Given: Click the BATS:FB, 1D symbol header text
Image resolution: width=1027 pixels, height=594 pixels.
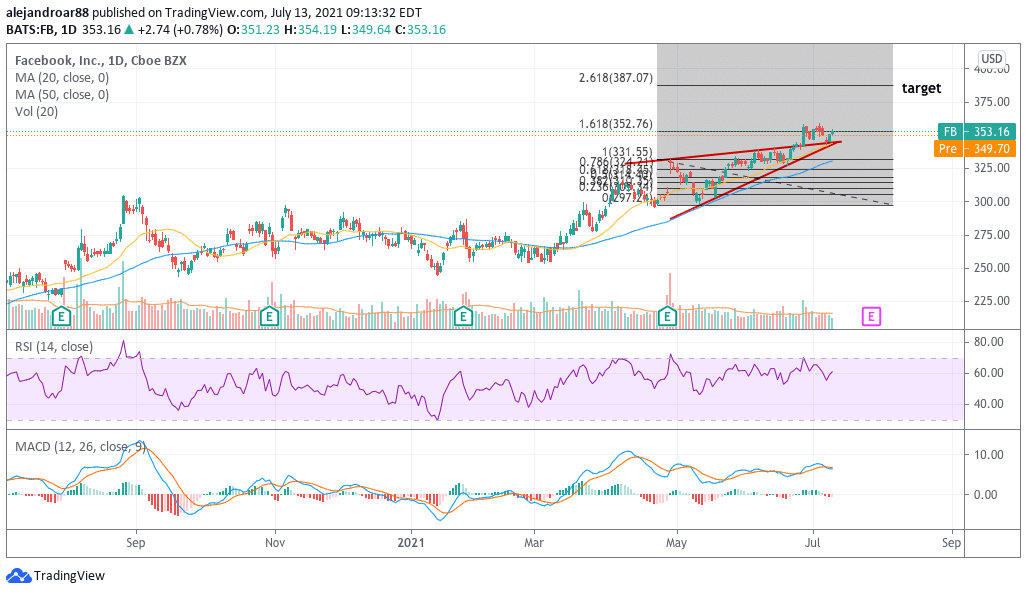Looking at the screenshot, I should (41, 29).
